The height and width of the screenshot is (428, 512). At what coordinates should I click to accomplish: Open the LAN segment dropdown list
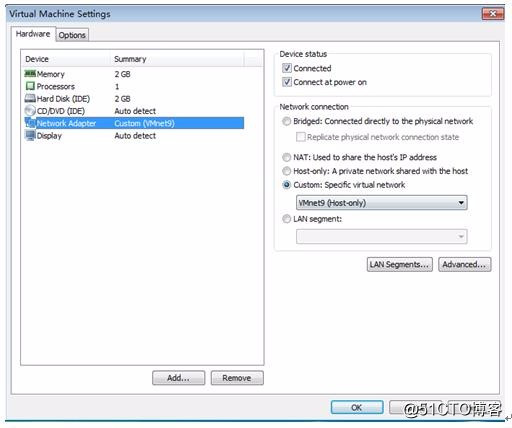[382, 237]
